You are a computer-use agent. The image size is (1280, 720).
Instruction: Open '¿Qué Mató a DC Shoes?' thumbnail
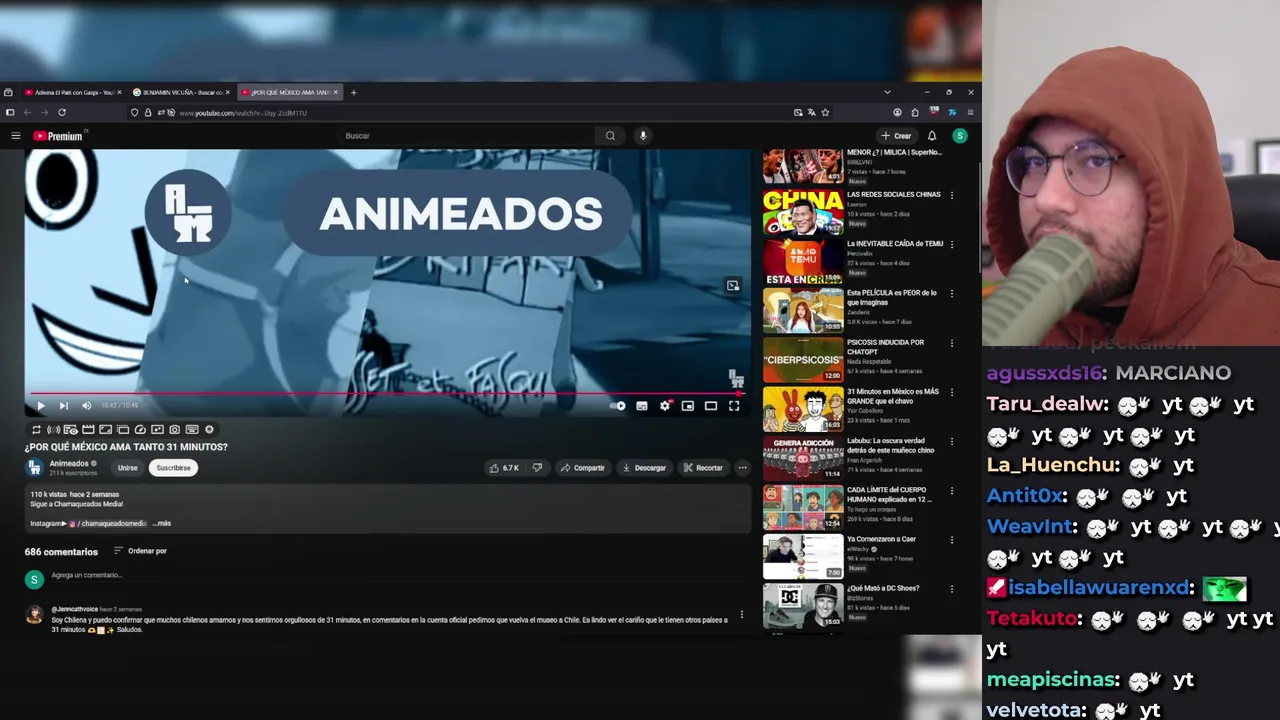tap(803, 607)
